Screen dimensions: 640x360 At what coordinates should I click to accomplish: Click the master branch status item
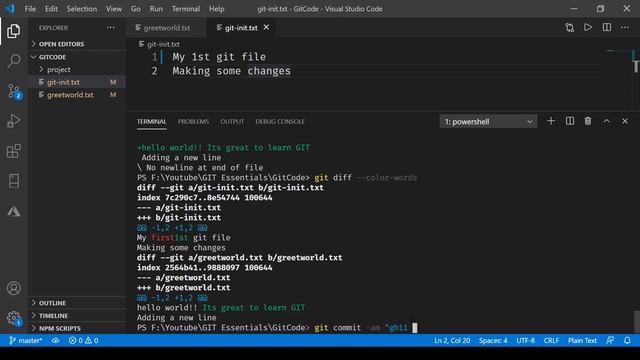click(25, 340)
